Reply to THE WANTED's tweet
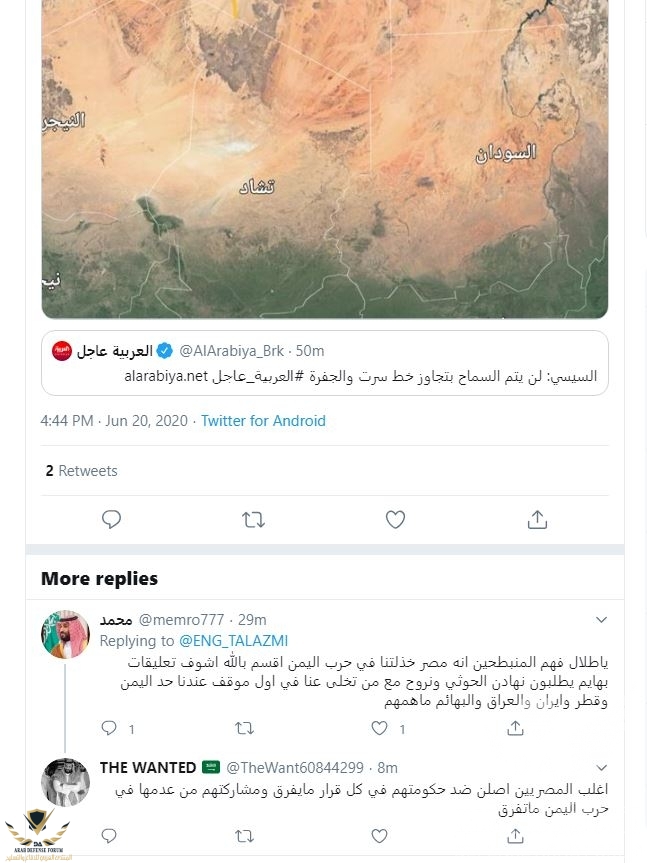Screen dimensions: 647x863 [x=110, y=835]
